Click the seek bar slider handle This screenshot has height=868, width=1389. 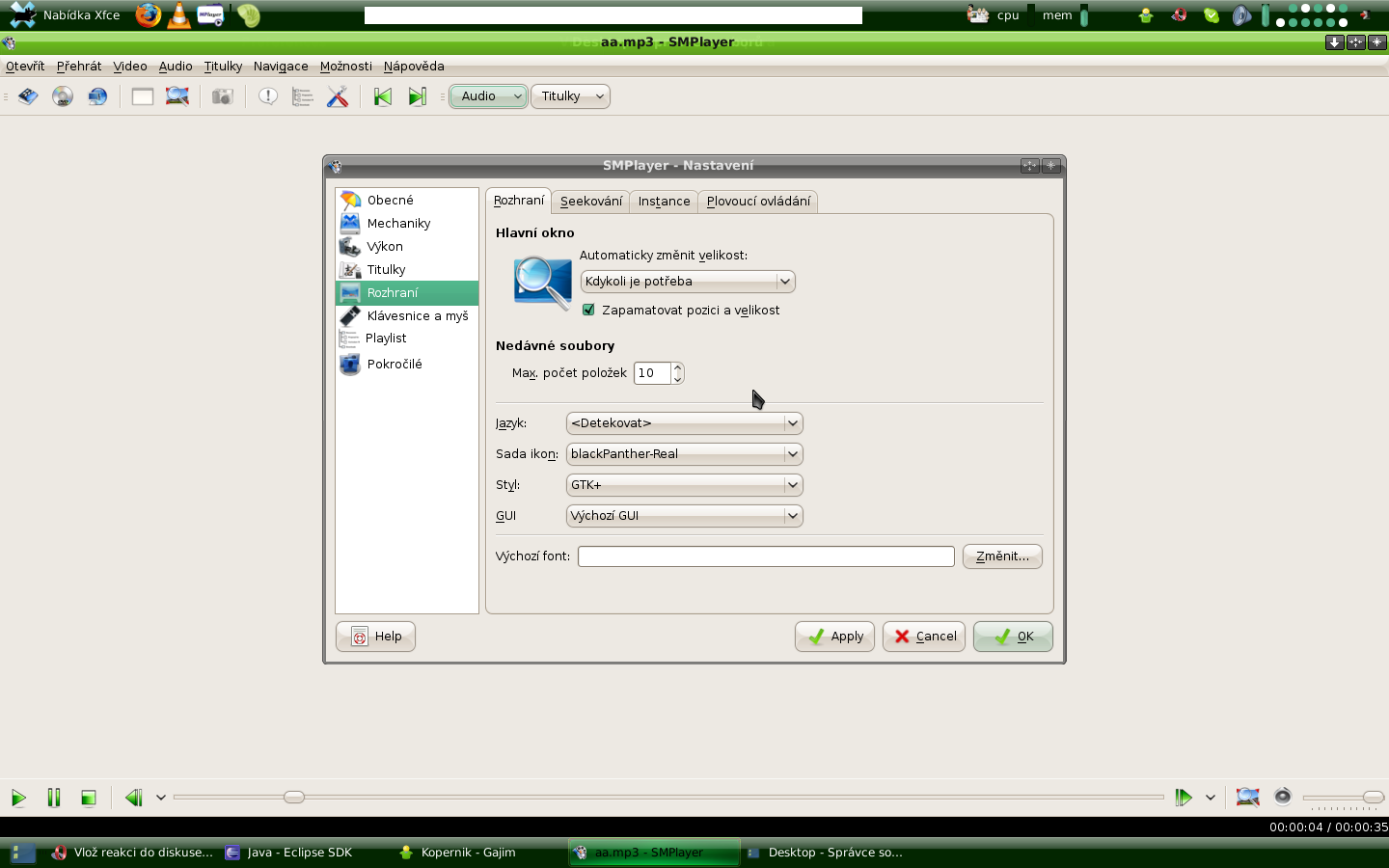[x=294, y=798]
